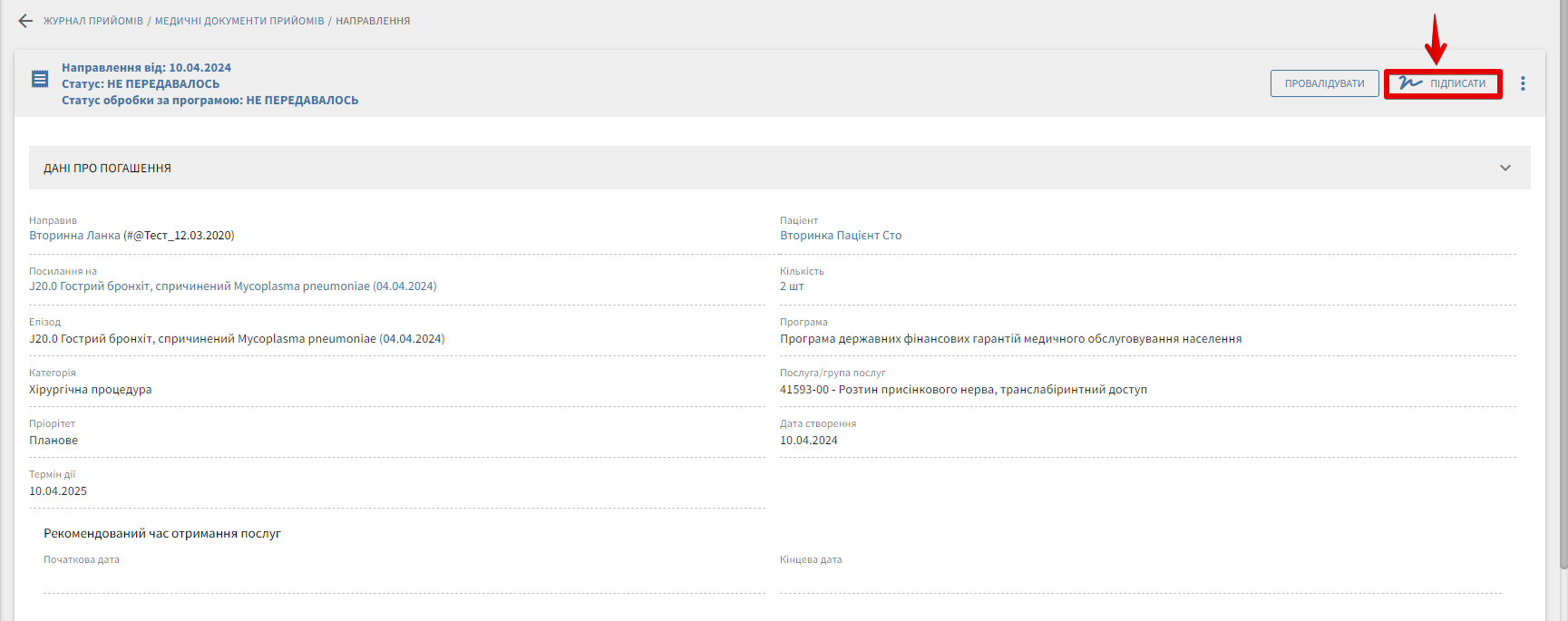Select the НАПРАВЛЕННЯ breadcrumb item
1568x621 pixels.
[x=373, y=21]
